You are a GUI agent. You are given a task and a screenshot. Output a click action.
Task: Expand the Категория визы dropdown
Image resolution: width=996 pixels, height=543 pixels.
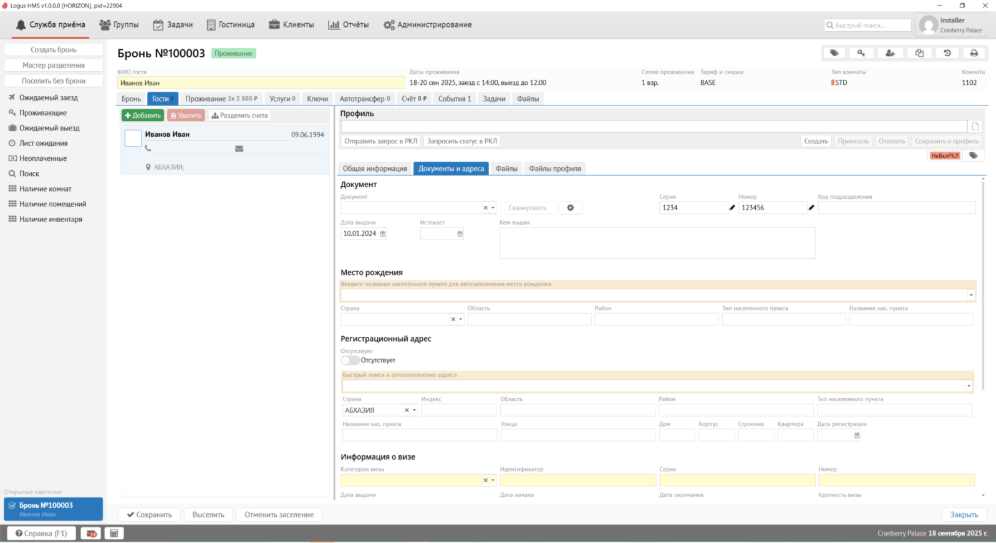[492, 481]
